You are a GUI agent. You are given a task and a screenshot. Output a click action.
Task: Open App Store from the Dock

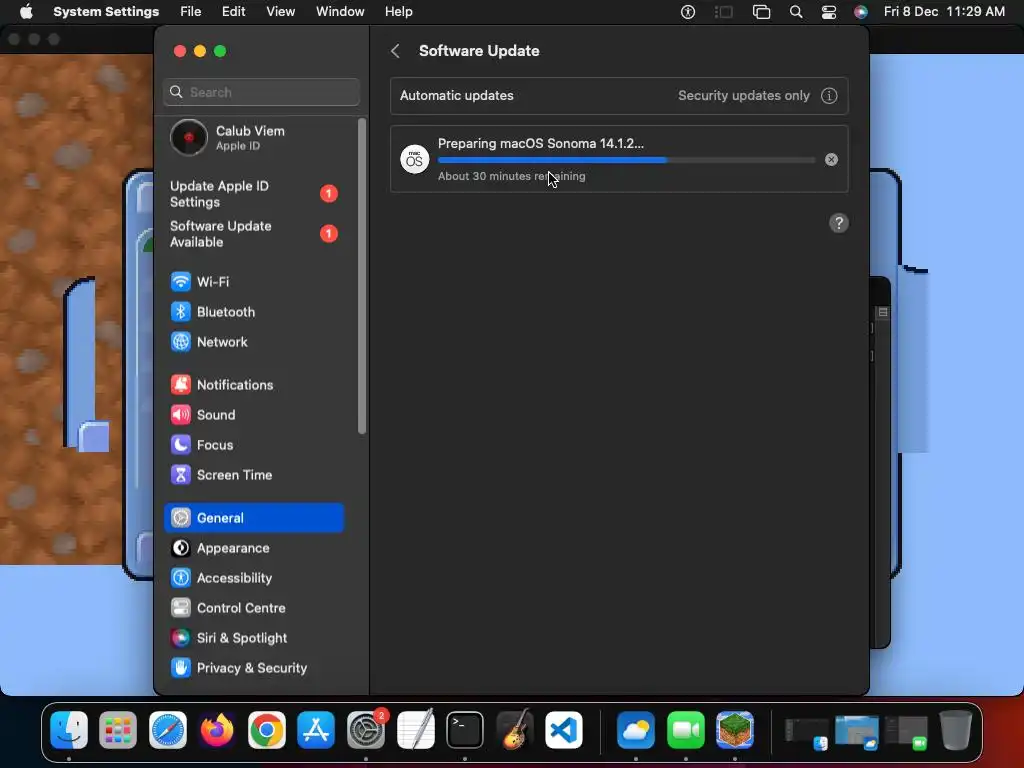(316, 730)
